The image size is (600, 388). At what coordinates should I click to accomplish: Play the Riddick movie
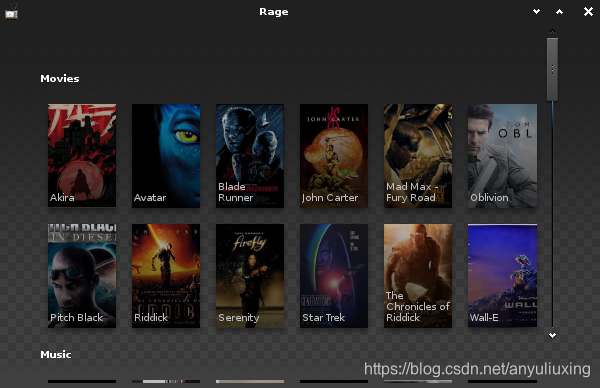pyautogui.click(x=166, y=276)
